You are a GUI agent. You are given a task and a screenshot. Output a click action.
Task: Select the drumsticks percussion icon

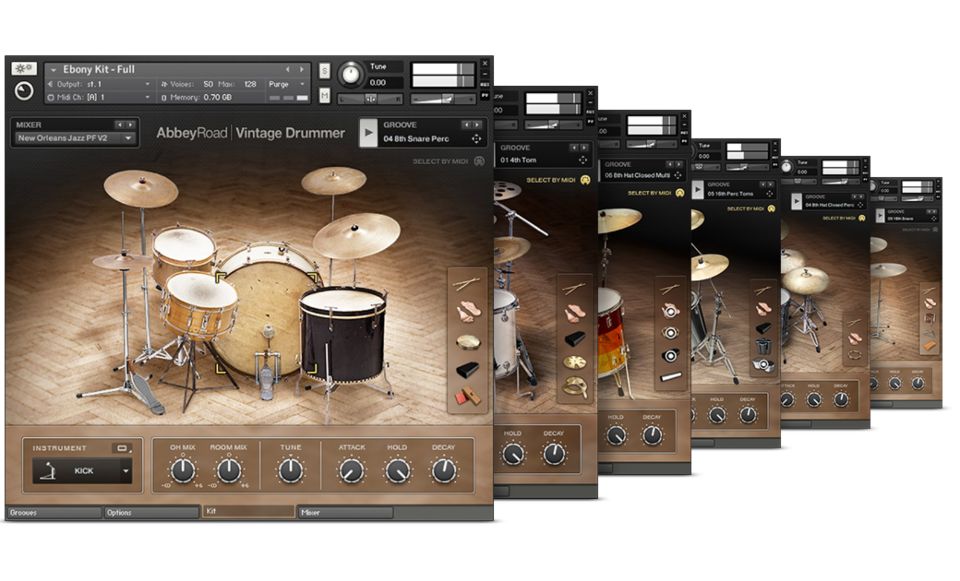click(467, 285)
